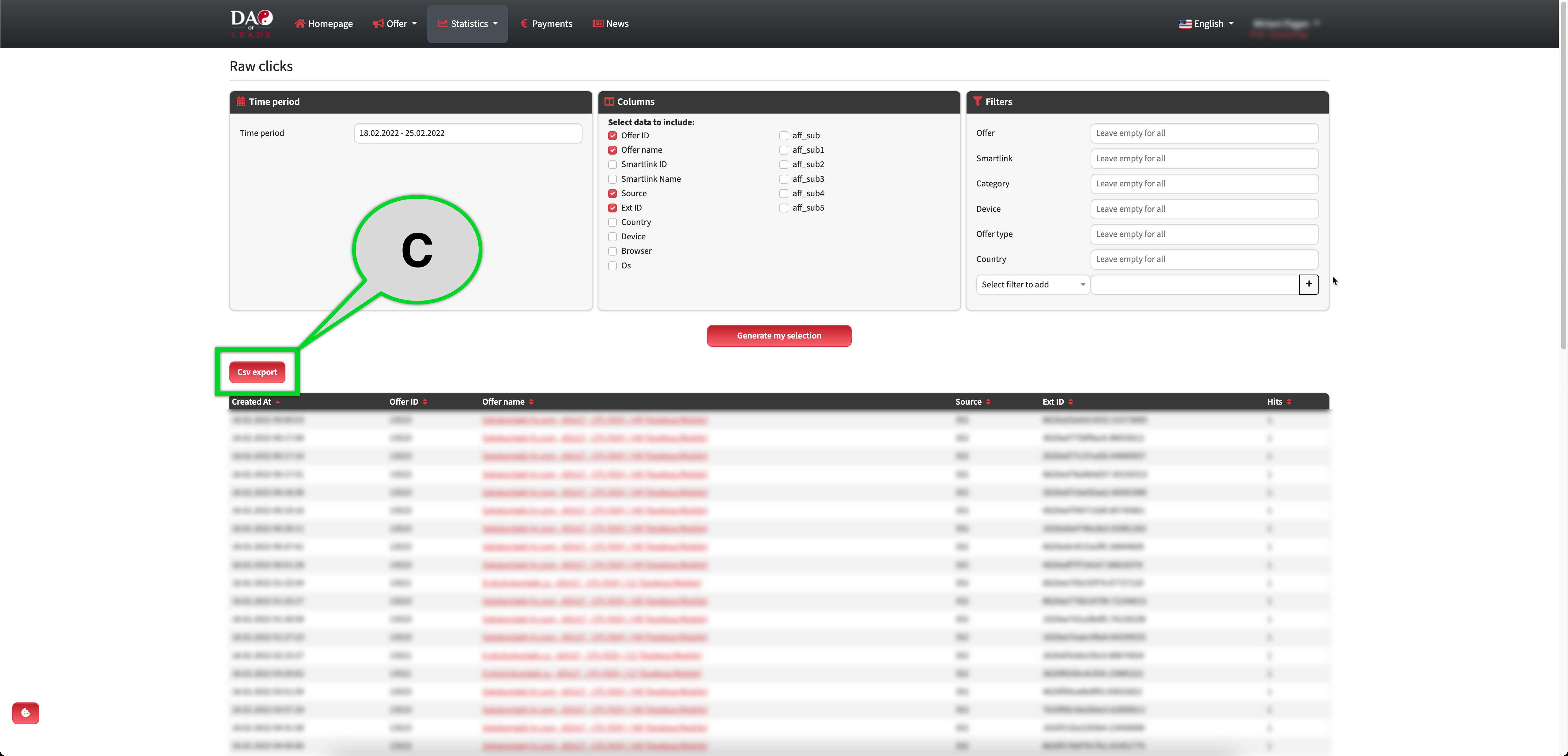Click the Time period date field
The image size is (1568, 756).
click(x=467, y=133)
